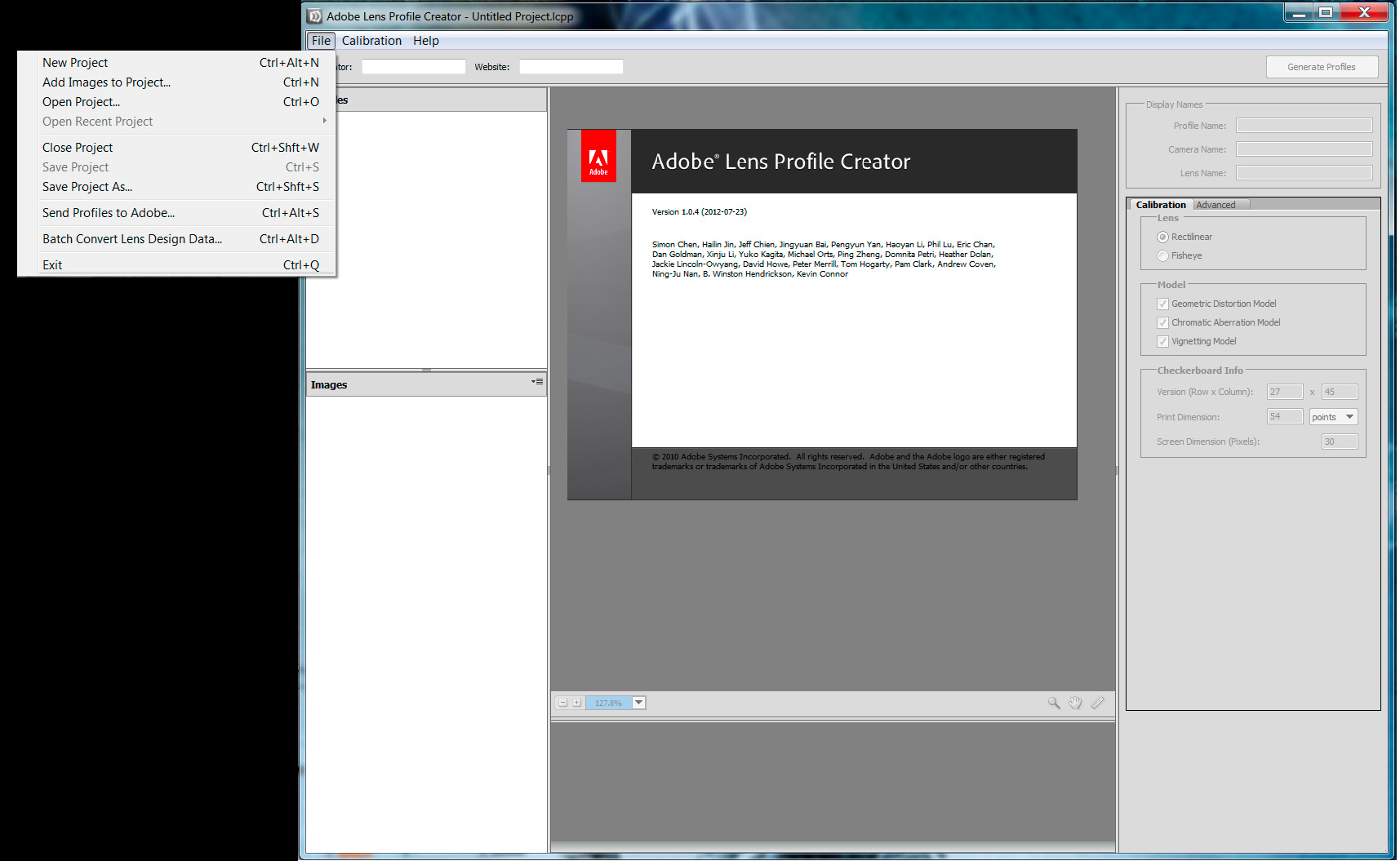
Task: Choose Batch Convert Lens Design Data
Action: pyautogui.click(x=176, y=239)
